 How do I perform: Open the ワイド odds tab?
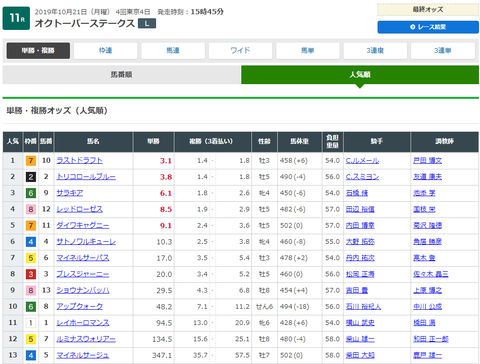[x=240, y=51]
